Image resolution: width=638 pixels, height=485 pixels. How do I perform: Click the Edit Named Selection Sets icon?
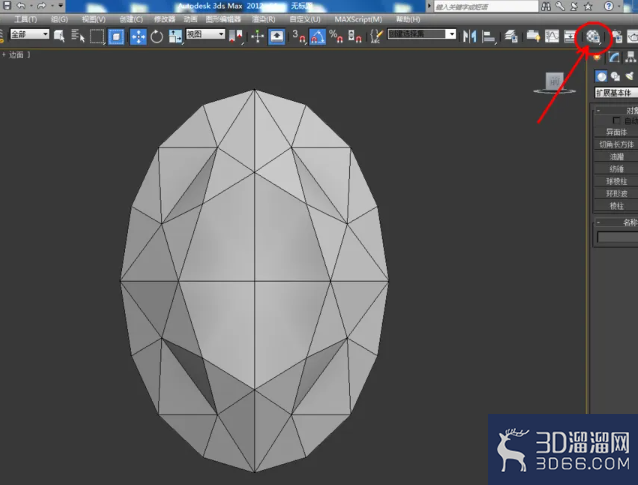(377, 37)
